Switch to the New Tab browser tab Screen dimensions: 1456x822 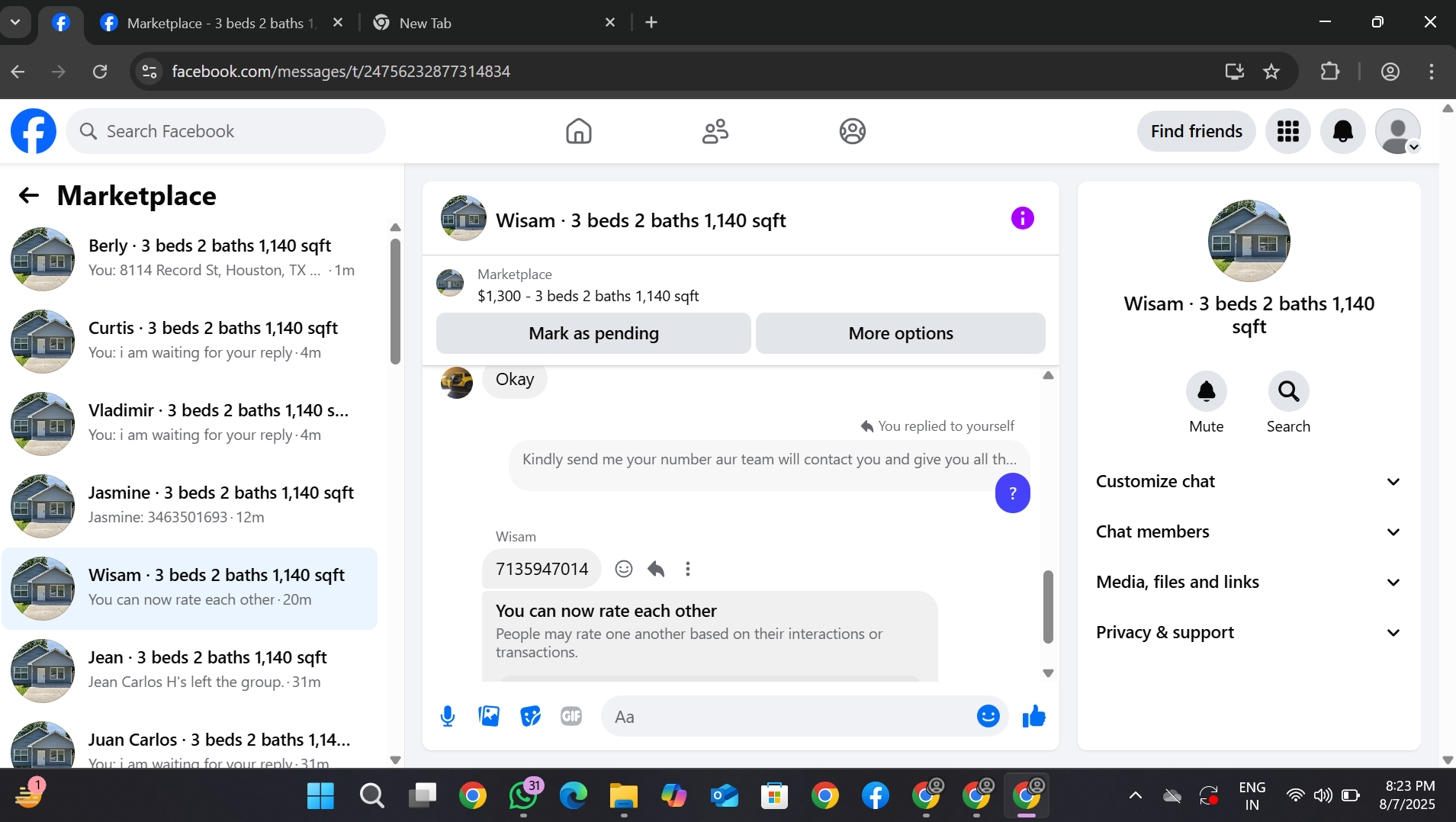[494, 23]
